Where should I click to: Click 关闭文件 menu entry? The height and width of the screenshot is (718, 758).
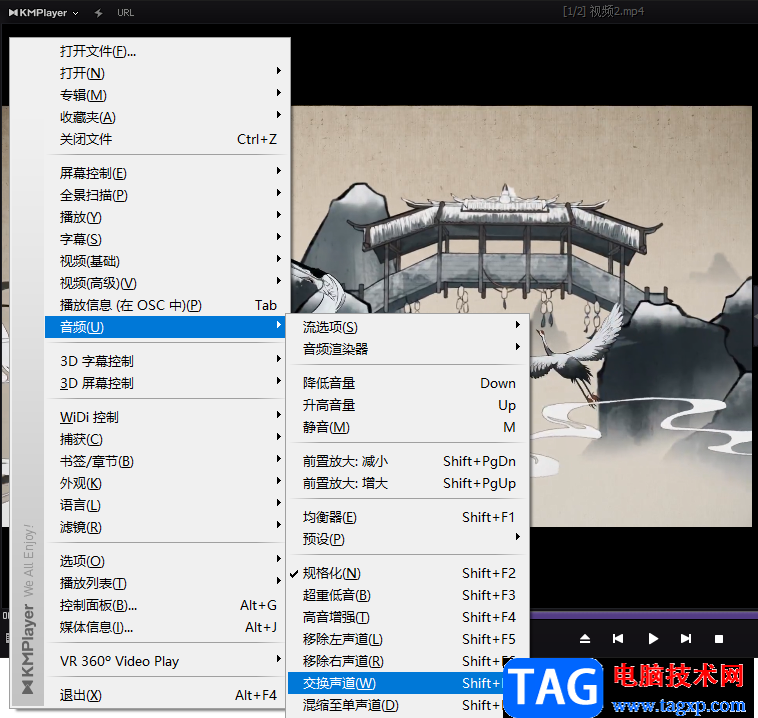coord(167,139)
